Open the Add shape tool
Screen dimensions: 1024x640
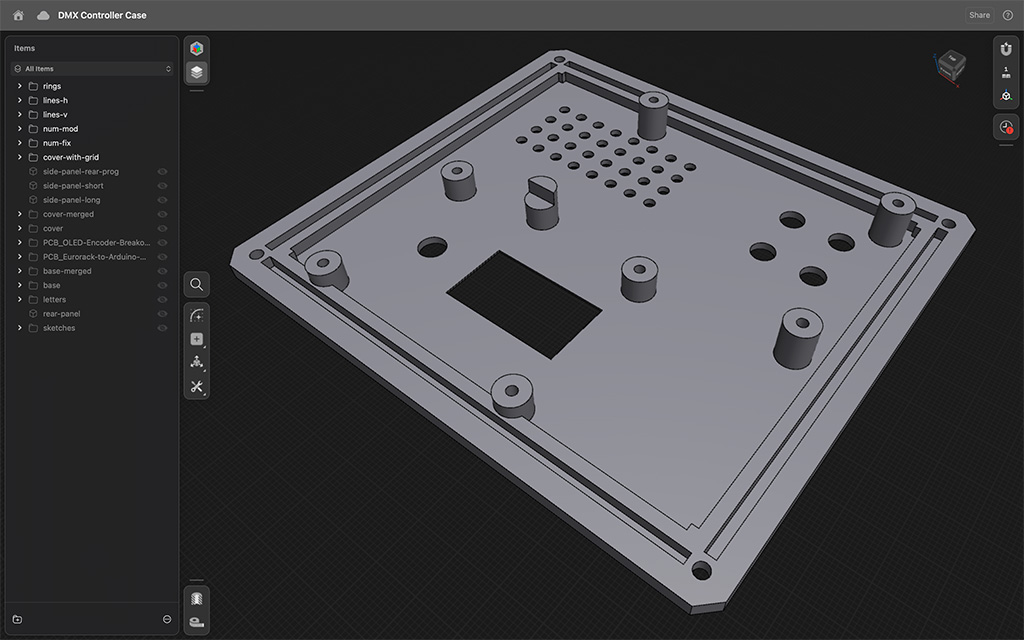pyautogui.click(x=197, y=339)
